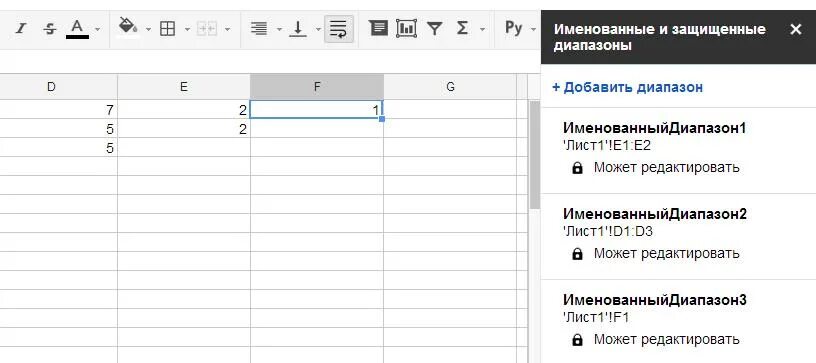Image resolution: width=816 pixels, height=363 pixels.
Task: Insert a chart using toolbar icon
Action: [406, 28]
